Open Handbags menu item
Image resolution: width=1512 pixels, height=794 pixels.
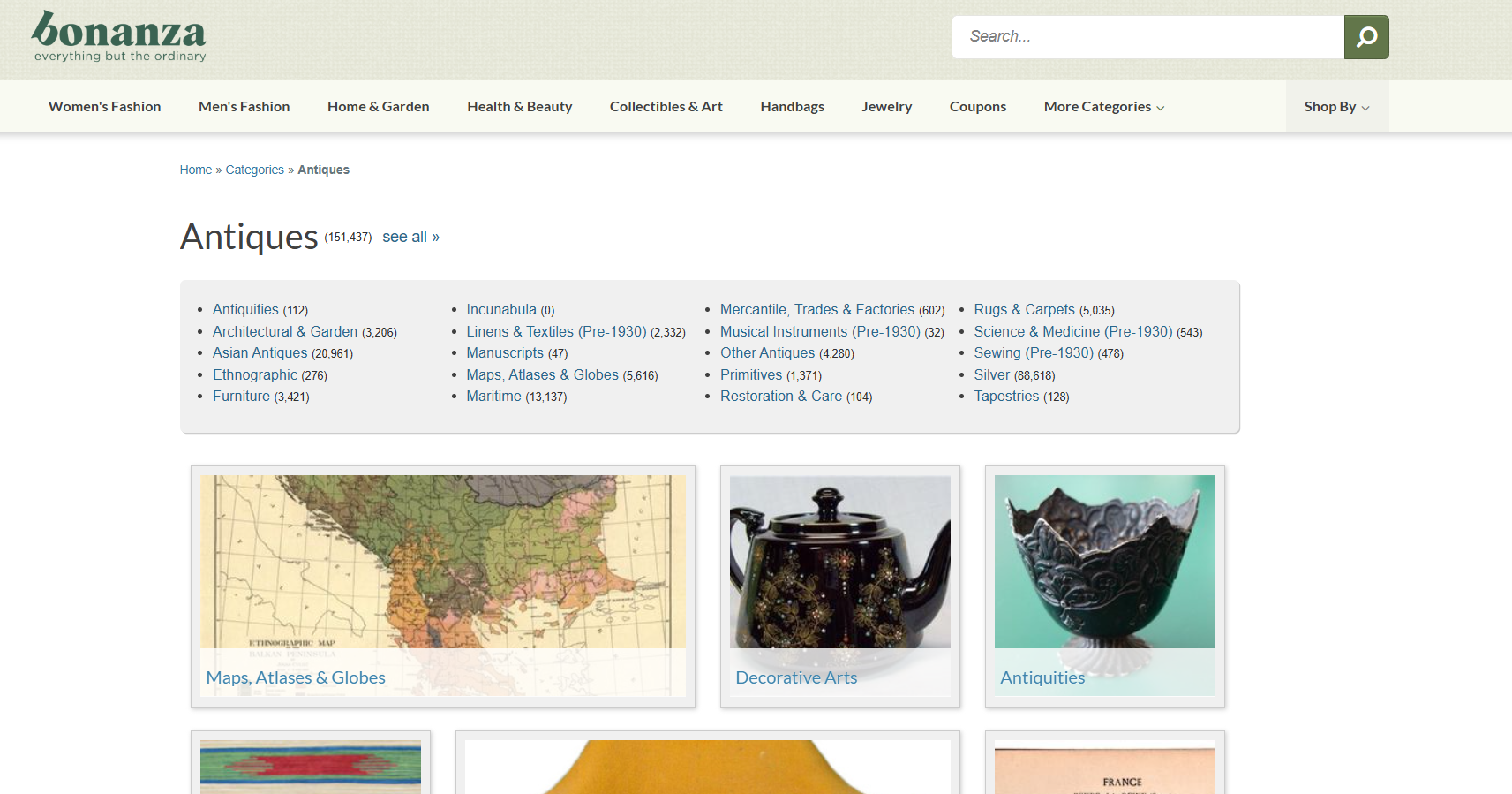(793, 107)
